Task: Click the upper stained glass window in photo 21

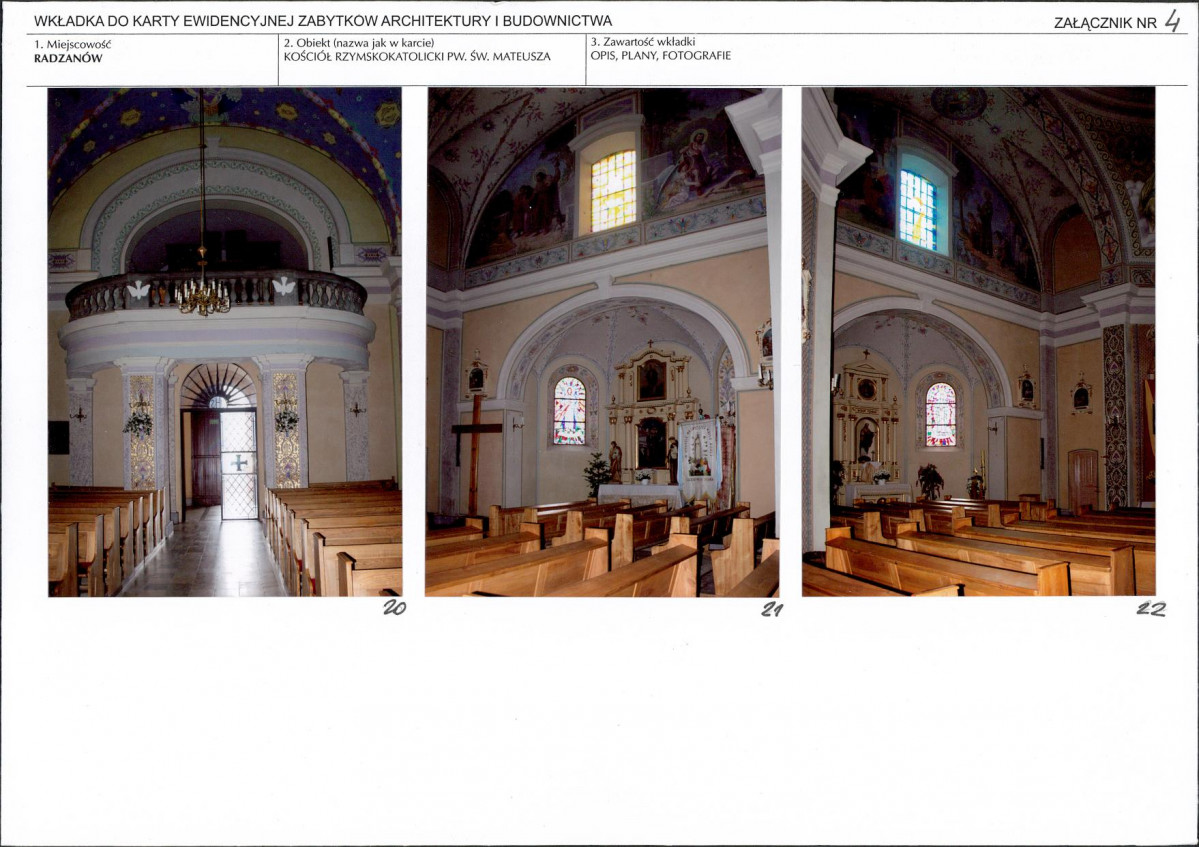Action: point(613,190)
